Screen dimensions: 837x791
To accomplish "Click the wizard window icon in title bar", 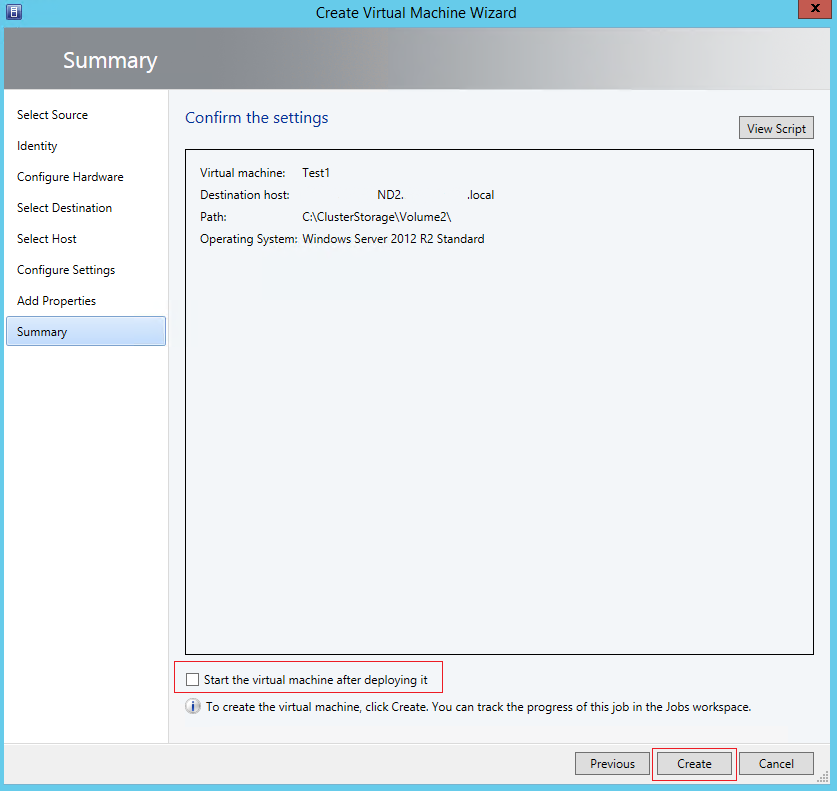I will click(13, 11).
